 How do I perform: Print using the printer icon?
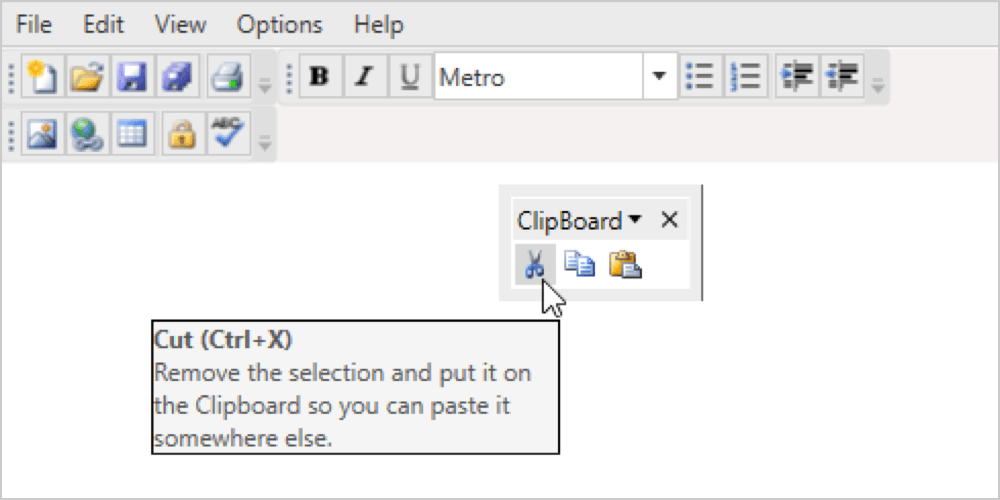[226, 78]
